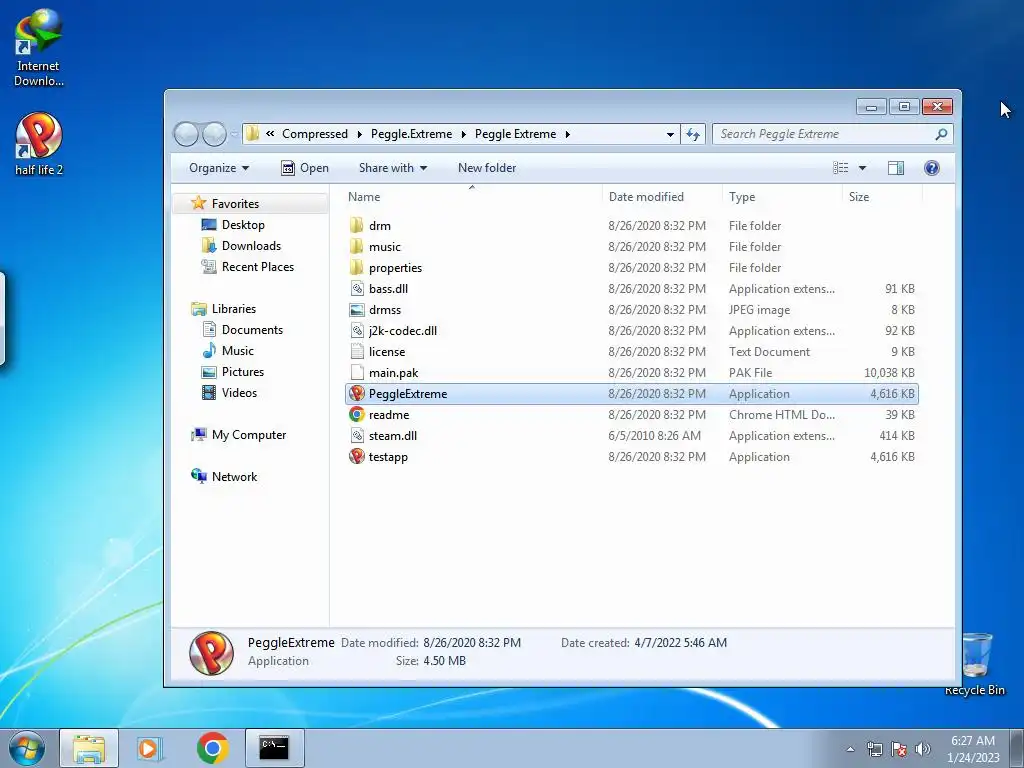
Task: Select the j2k-codec.dll file icon
Action: (357, 330)
